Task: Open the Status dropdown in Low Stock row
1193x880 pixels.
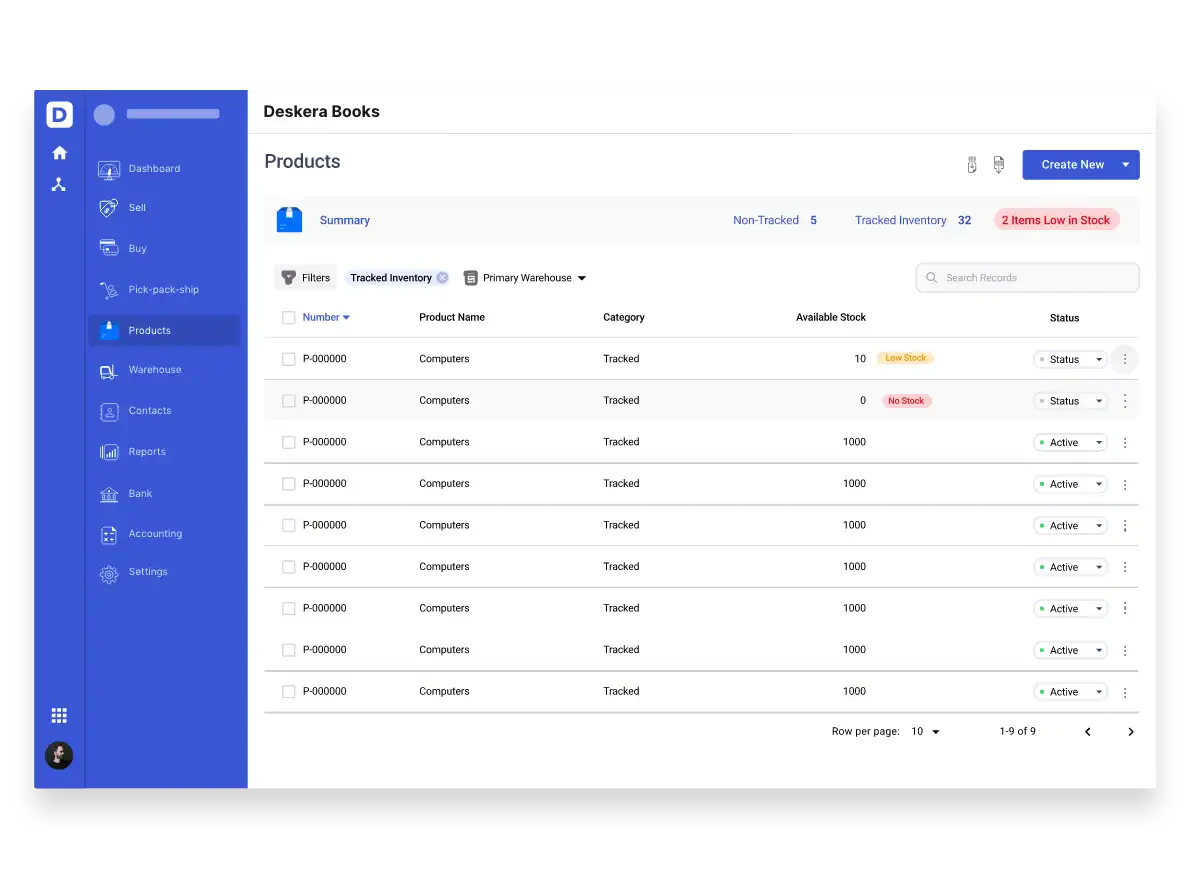Action: 1070,360
